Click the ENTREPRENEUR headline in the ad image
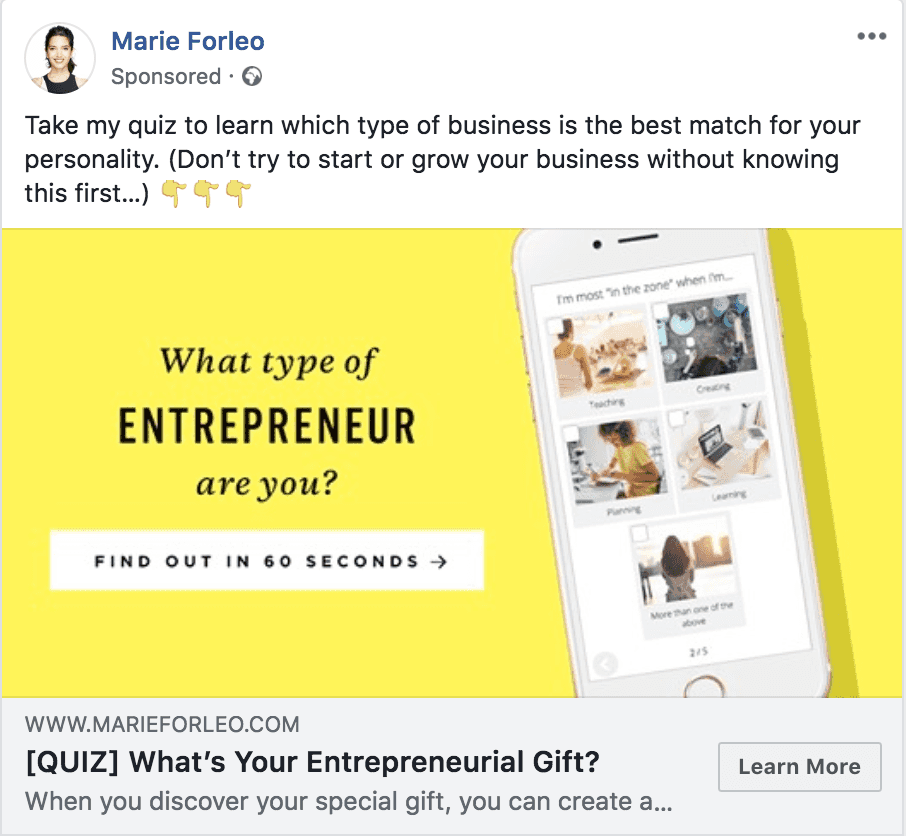 pyautogui.click(x=267, y=426)
